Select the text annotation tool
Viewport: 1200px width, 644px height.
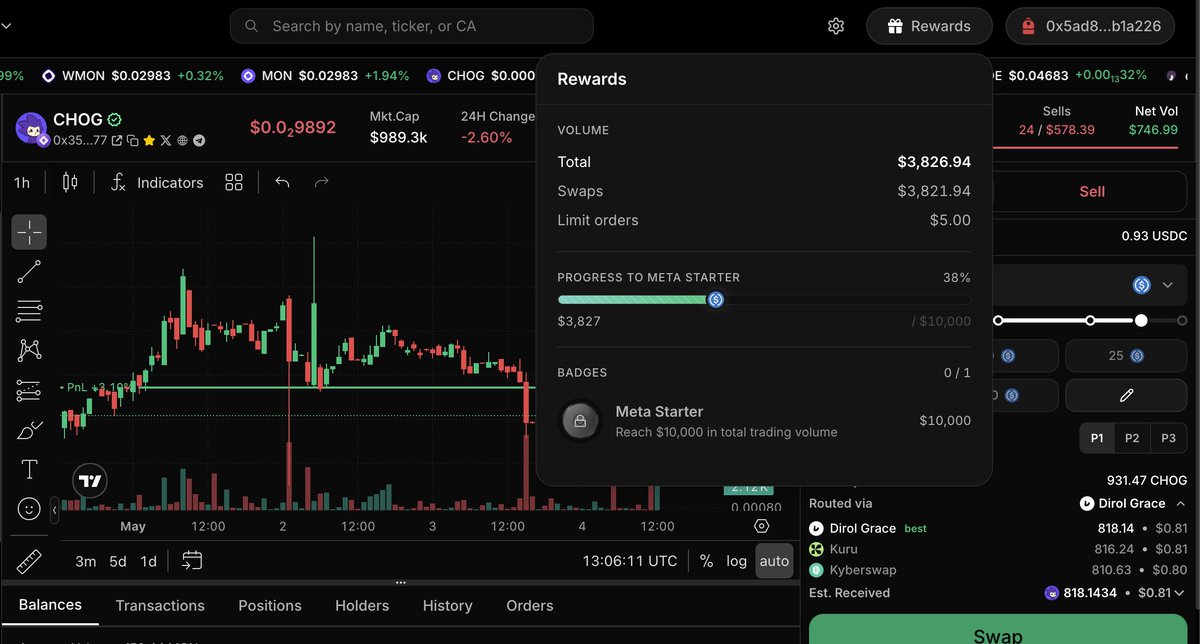pyautogui.click(x=29, y=470)
